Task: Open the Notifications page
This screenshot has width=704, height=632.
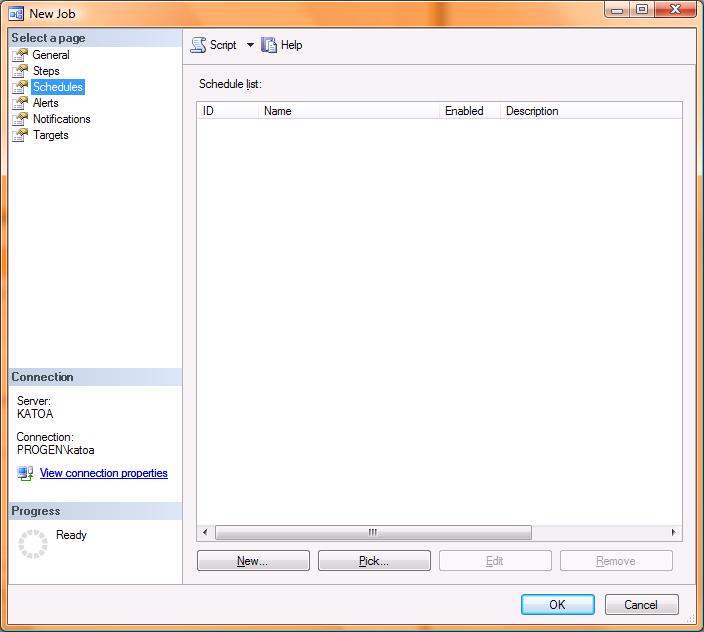Action: pos(62,119)
